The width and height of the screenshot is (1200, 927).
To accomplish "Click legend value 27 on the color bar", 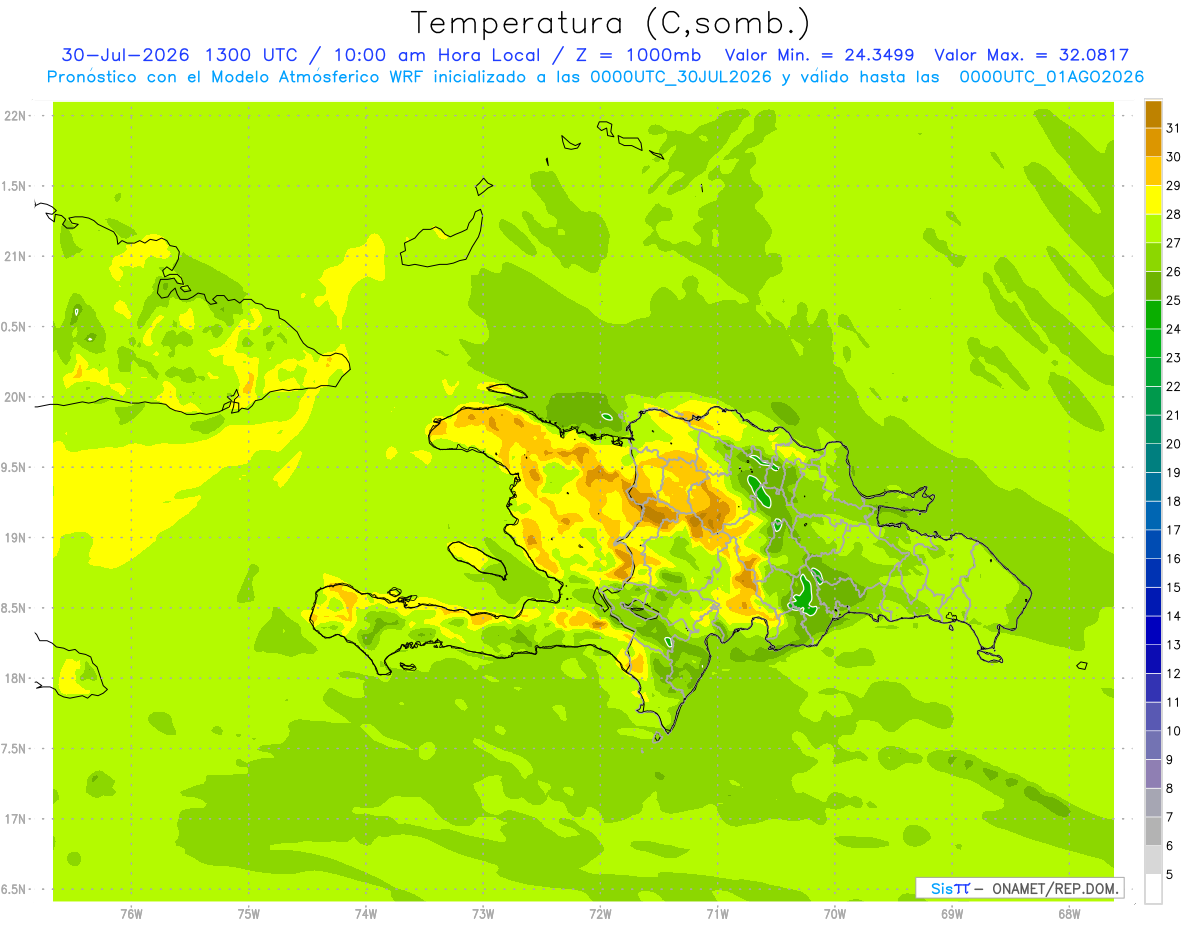I will [1174, 243].
